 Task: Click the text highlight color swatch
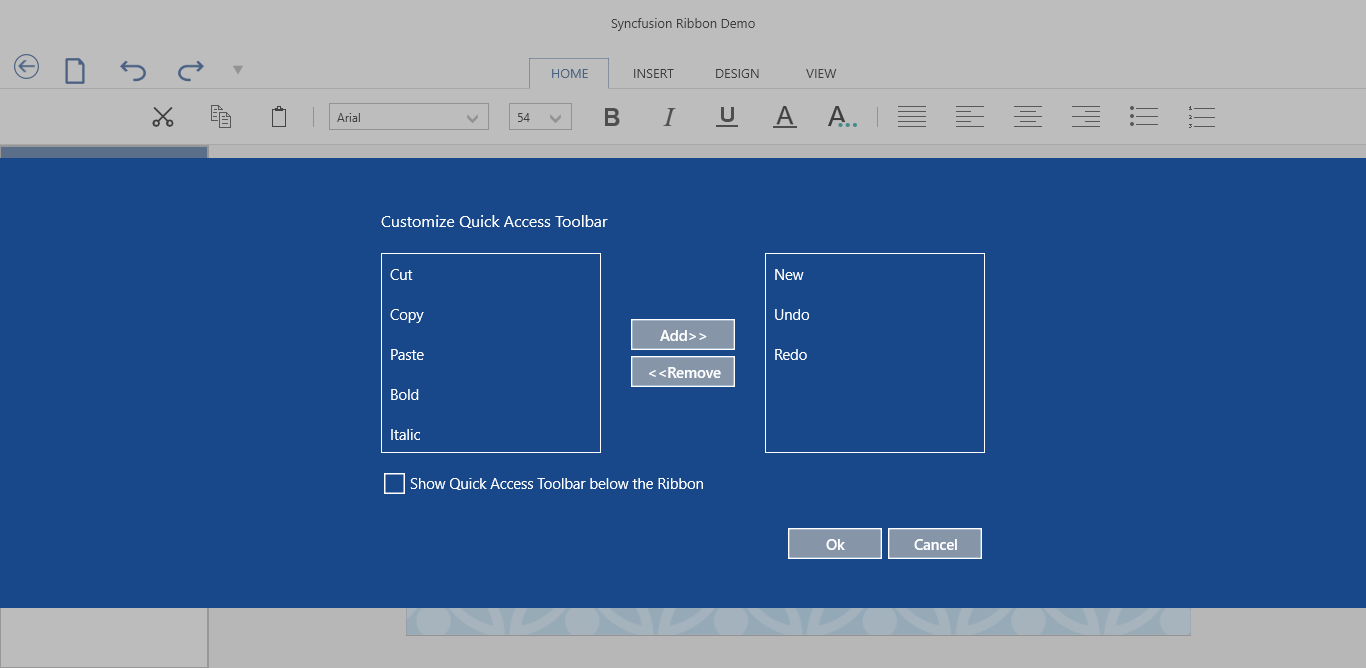(x=840, y=116)
